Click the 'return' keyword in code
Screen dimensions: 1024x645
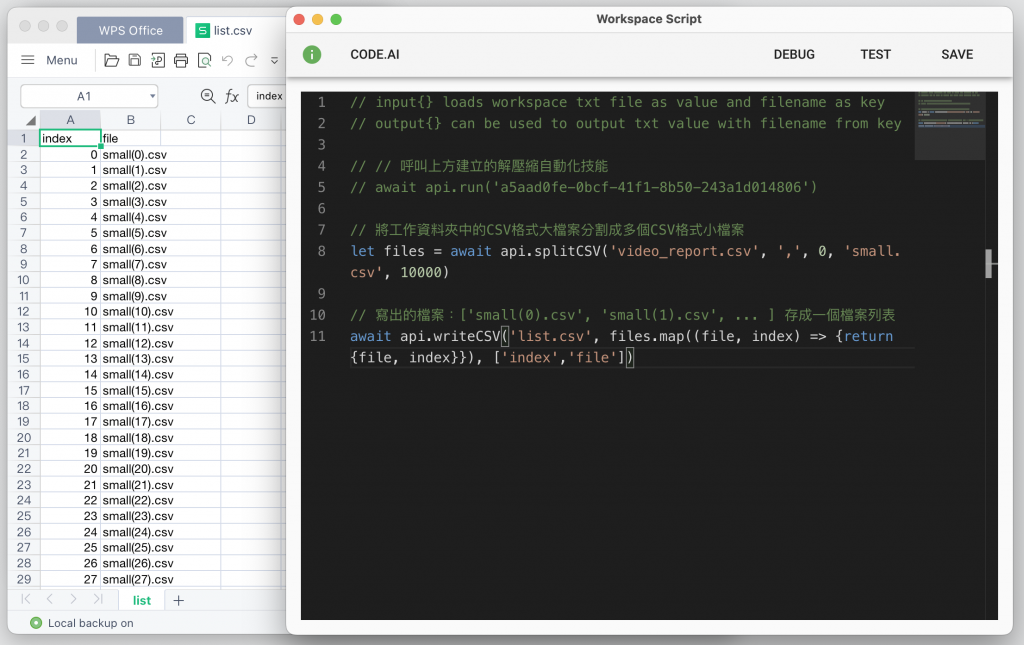point(868,336)
